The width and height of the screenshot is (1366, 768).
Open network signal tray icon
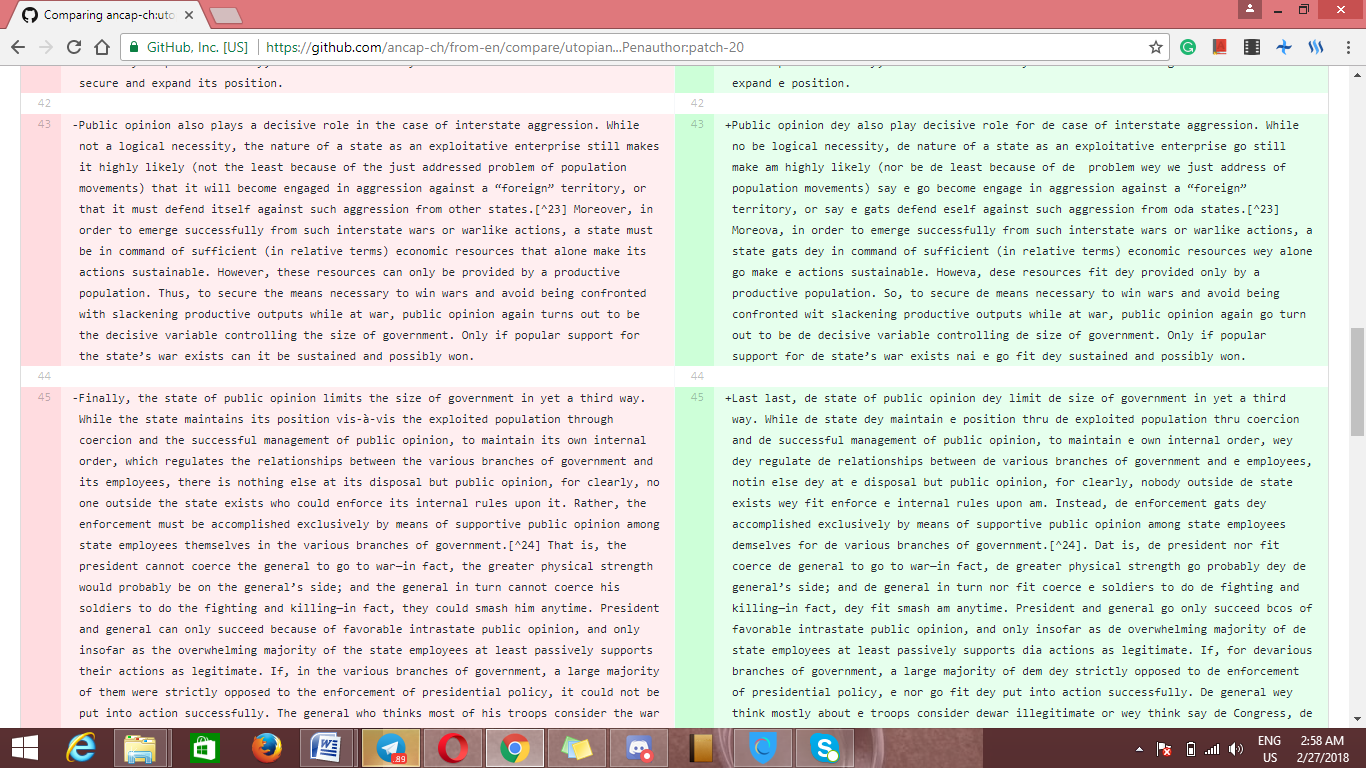(x=1213, y=749)
